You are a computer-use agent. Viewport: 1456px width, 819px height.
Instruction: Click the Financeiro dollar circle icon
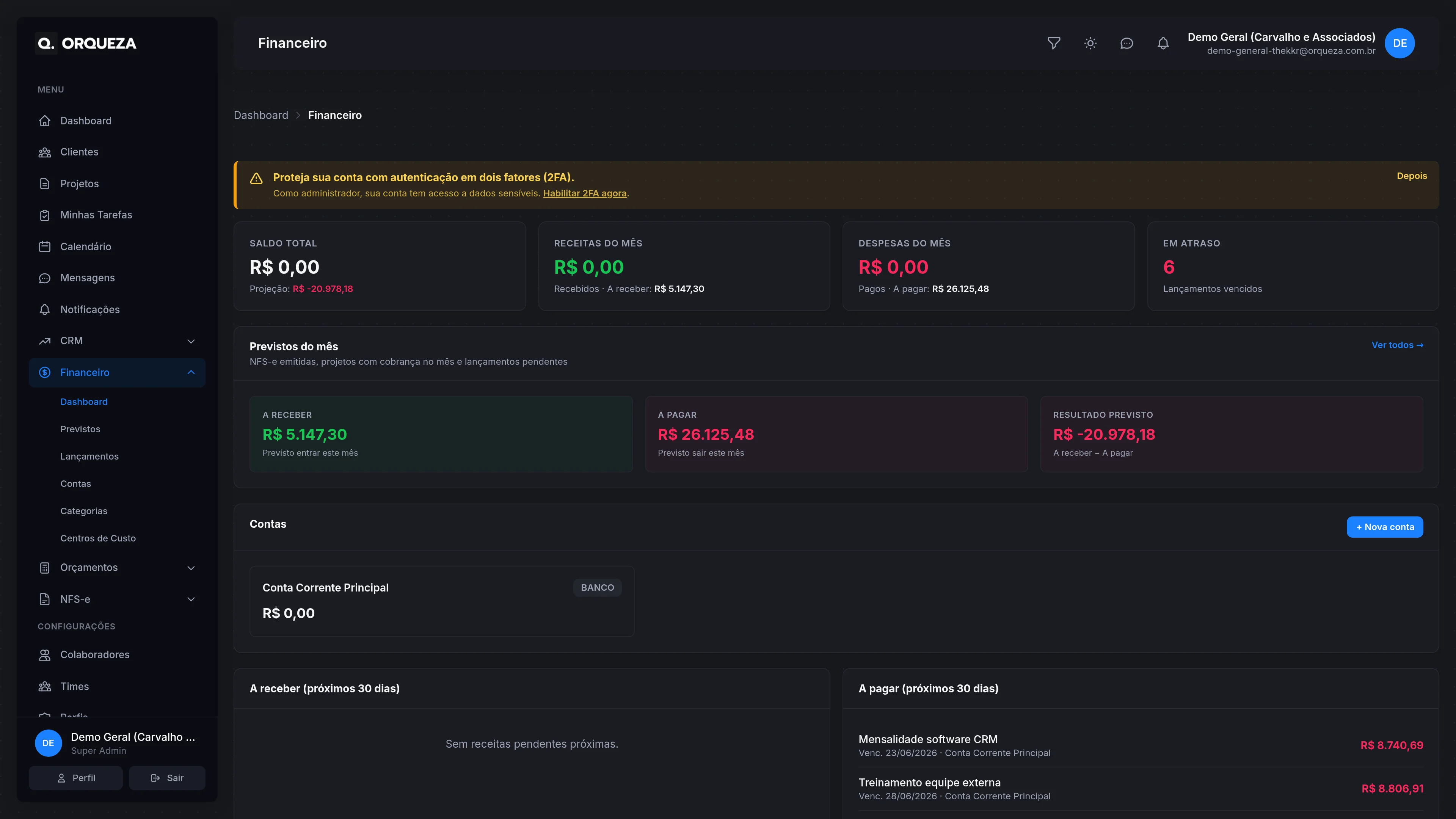(x=45, y=372)
